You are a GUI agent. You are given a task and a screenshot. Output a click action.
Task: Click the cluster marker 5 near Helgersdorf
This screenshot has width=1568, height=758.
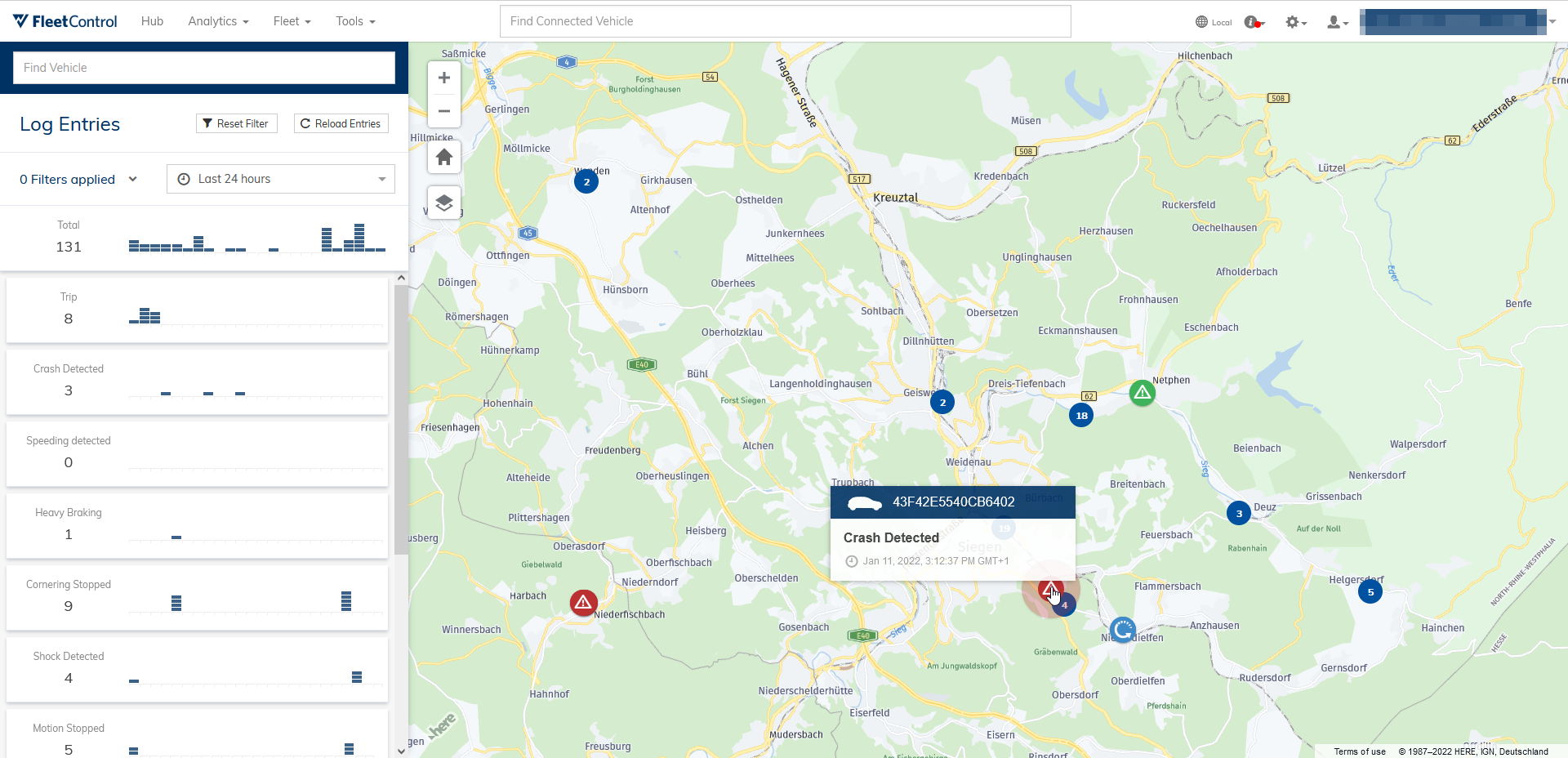[1370, 591]
